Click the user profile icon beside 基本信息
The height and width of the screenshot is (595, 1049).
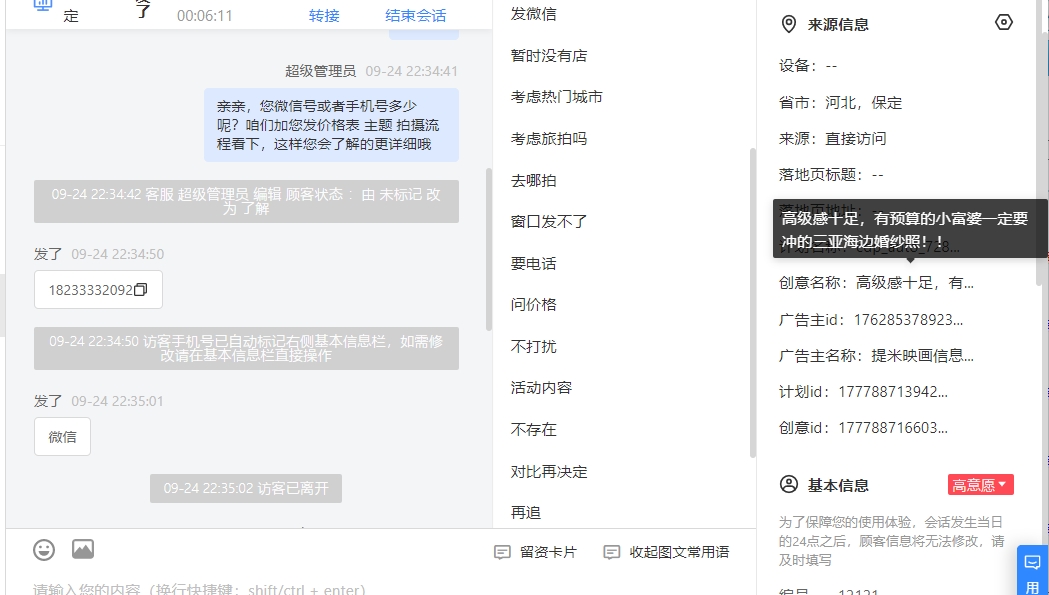789,485
